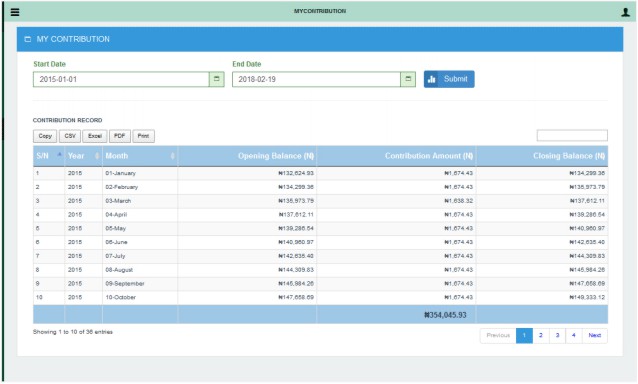
Task: Click opening balance ₦147,658.69
Action: (296, 298)
